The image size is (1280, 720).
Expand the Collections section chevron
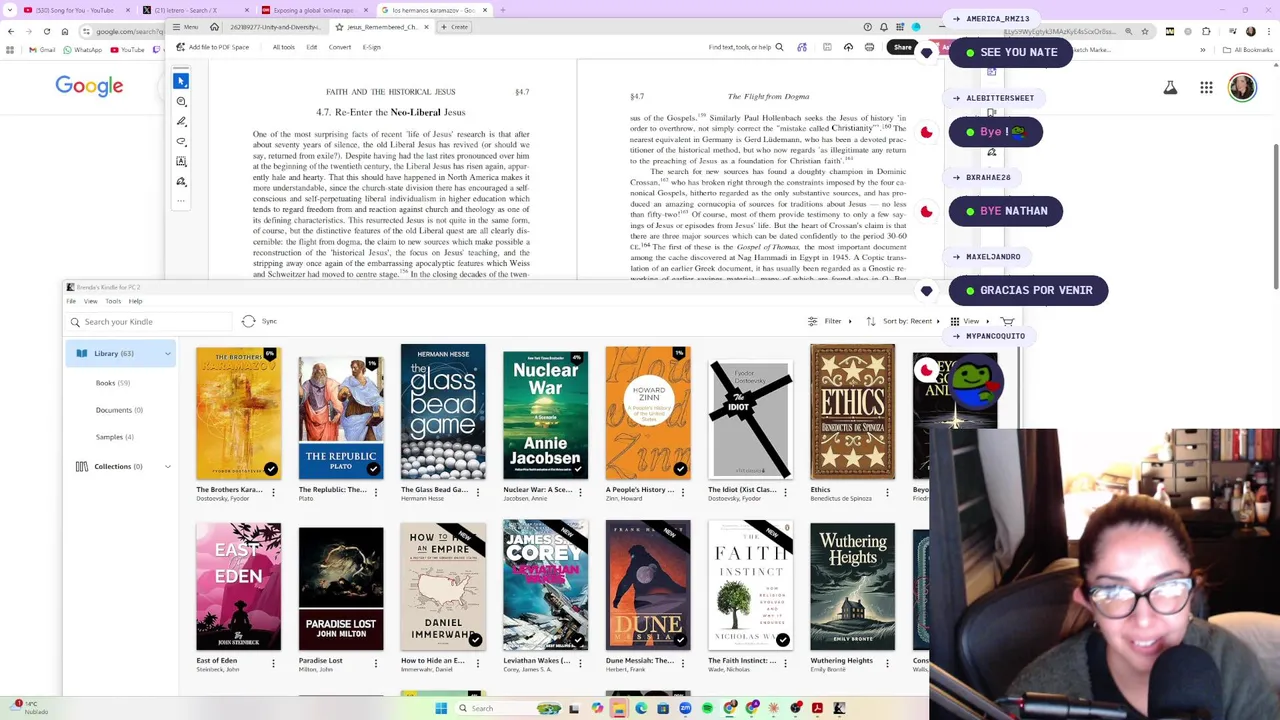tap(167, 467)
